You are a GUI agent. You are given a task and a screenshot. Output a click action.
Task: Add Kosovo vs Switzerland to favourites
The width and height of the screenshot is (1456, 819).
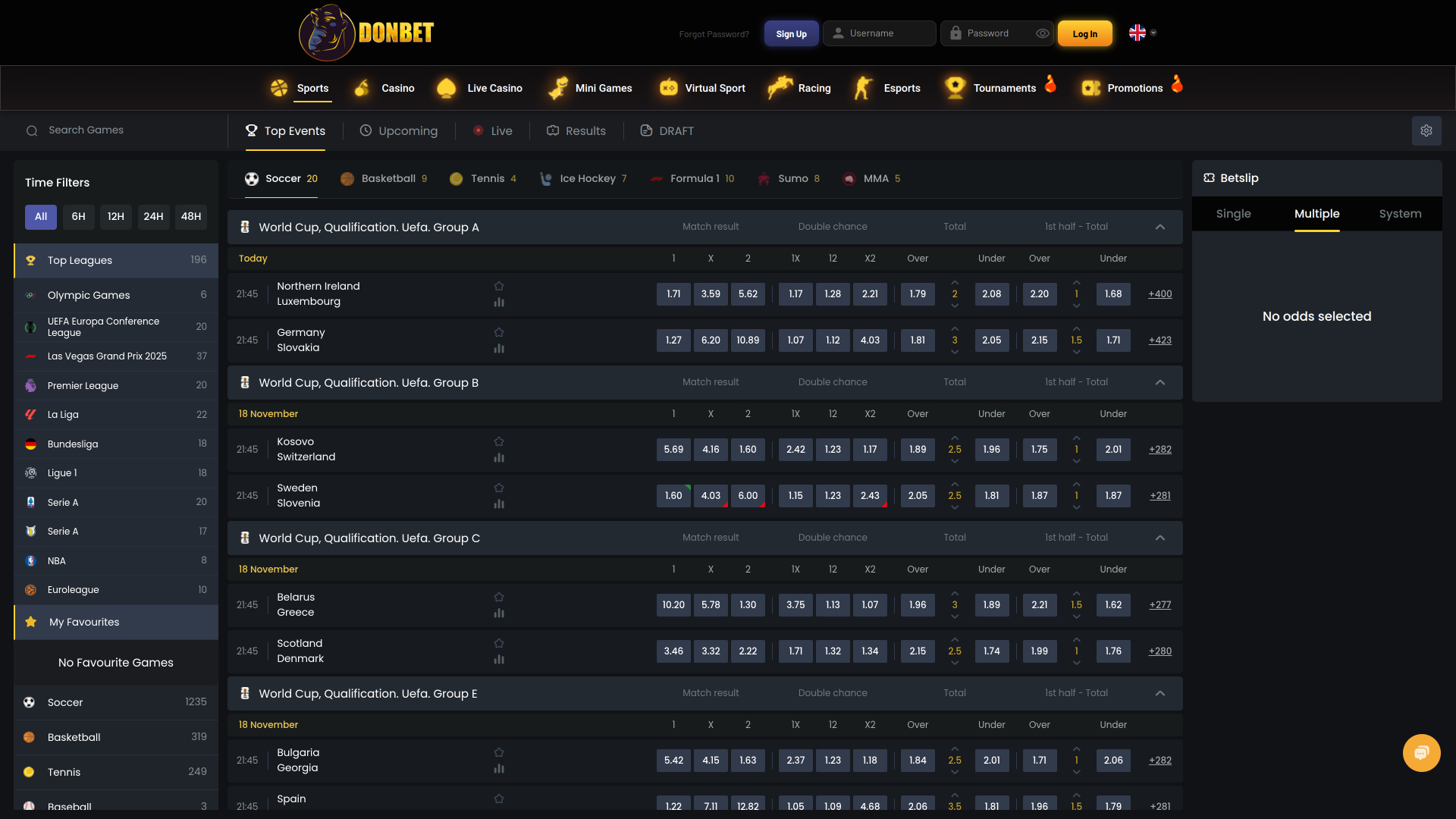[x=499, y=441]
